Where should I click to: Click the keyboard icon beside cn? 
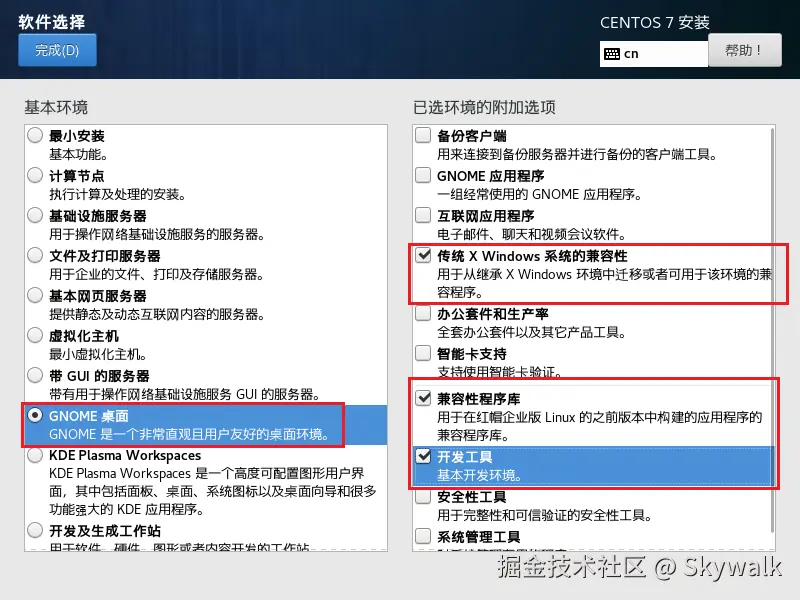(612, 54)
